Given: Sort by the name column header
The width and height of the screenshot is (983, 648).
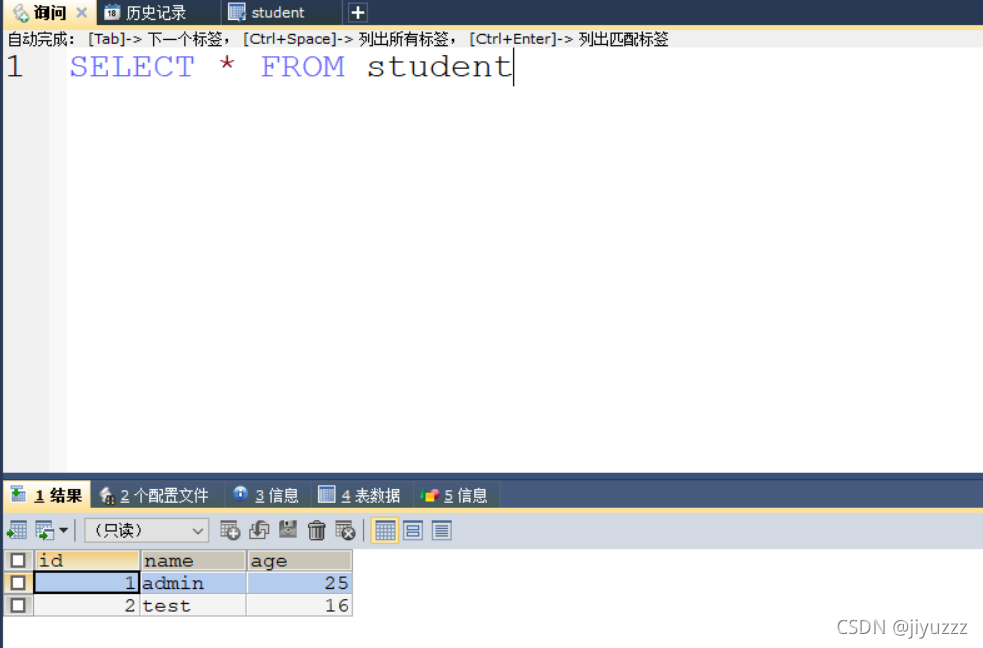Looking at the screenshot, I should [x=193, y=560].
